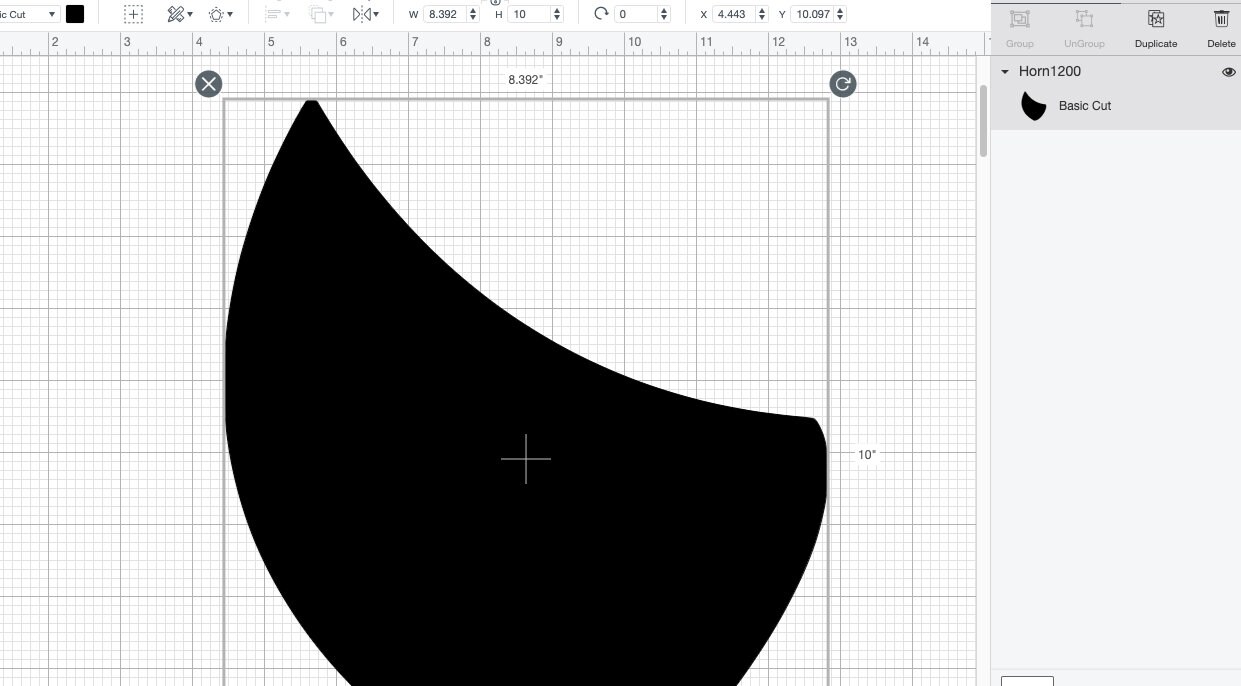Select the Offset tool icon

point(216,13)
